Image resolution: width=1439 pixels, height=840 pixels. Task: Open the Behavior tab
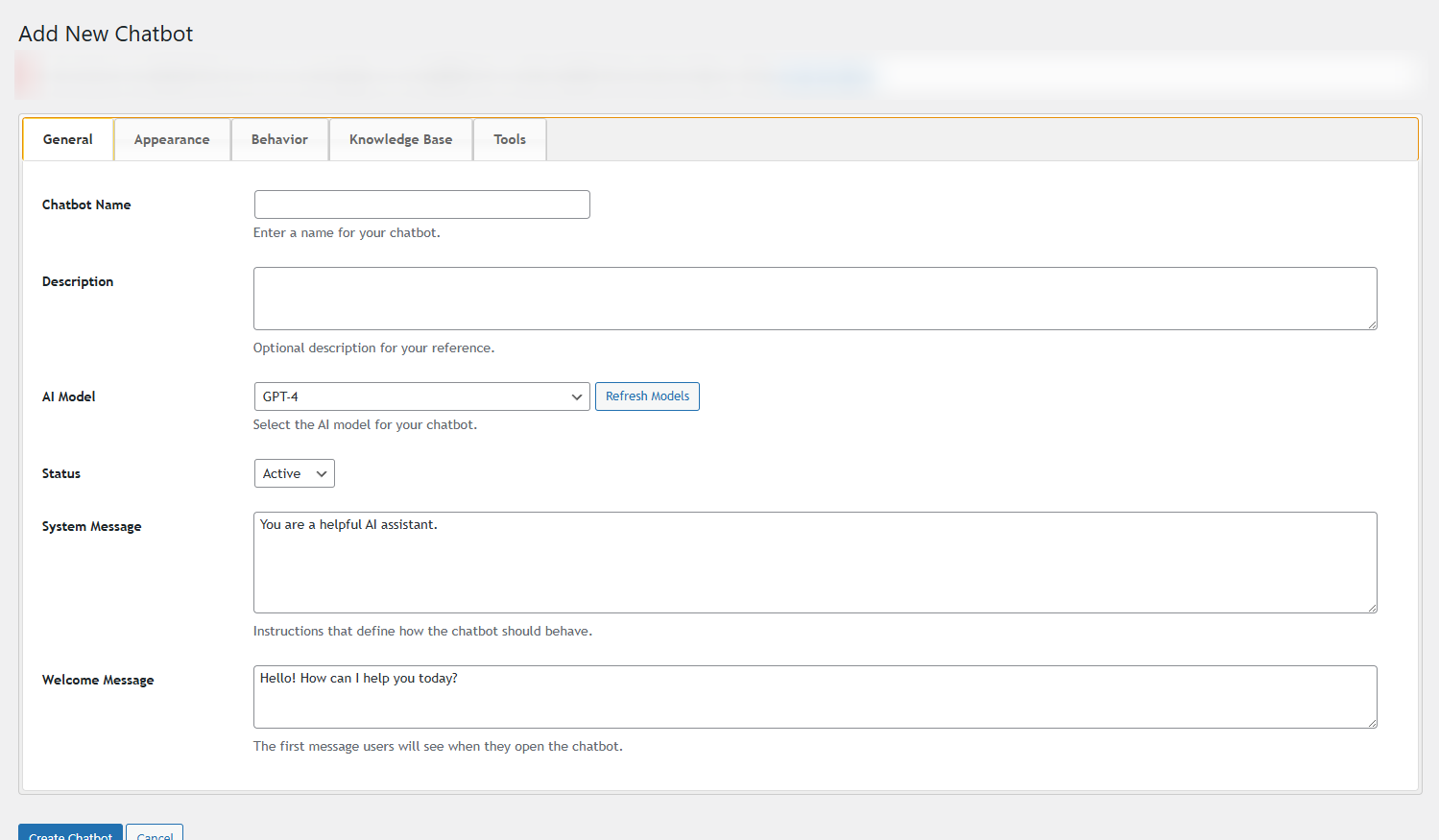[279, 139]
